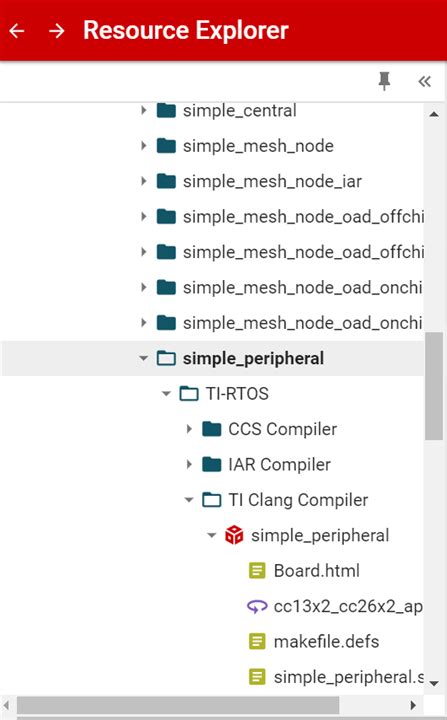Image resolution: width=447 pixels, height=720 pixels.
Task: Expand the IAR Compiler folder
Action: 189,464
